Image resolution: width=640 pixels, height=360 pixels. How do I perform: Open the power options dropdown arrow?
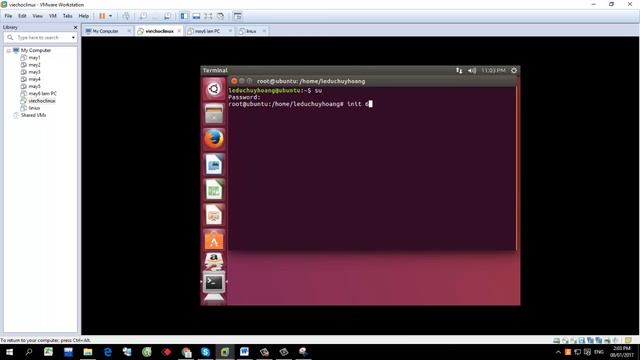coord(110,16)
